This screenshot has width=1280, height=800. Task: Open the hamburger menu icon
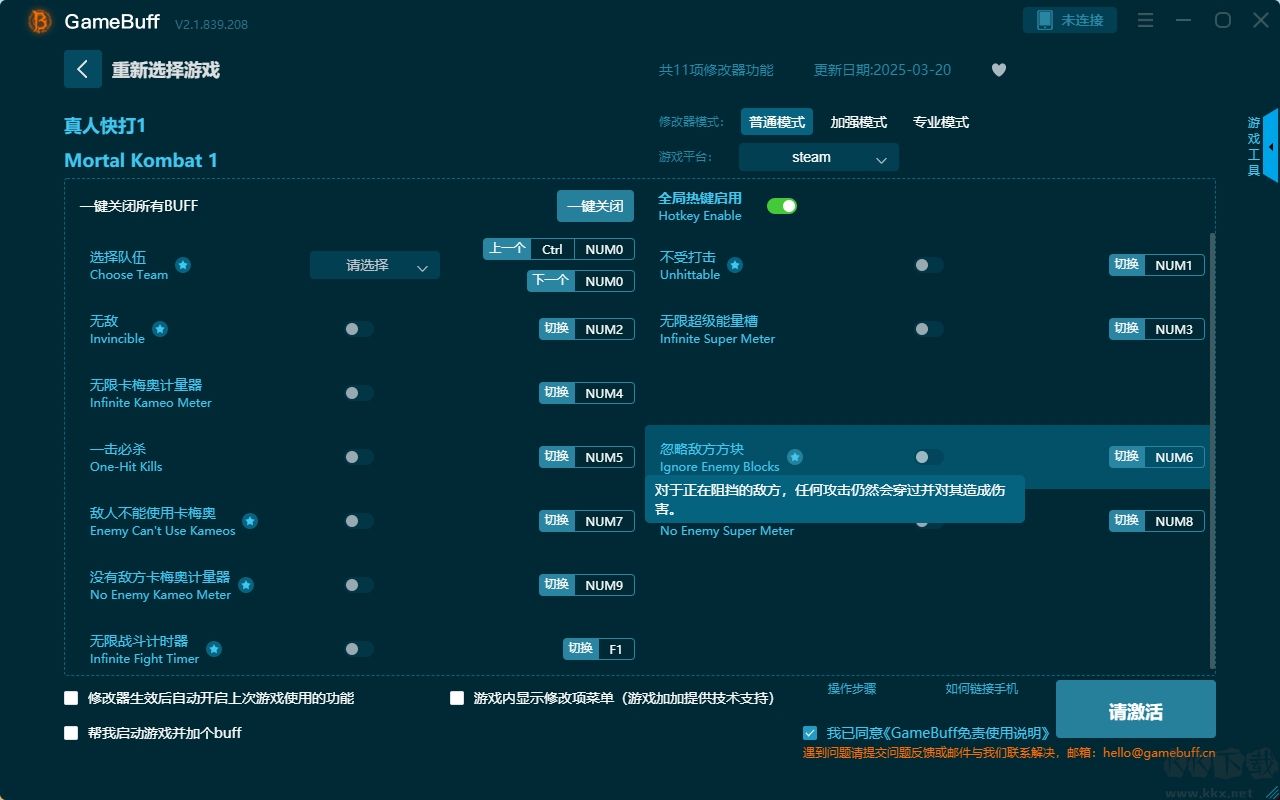tap(1144, 20)
